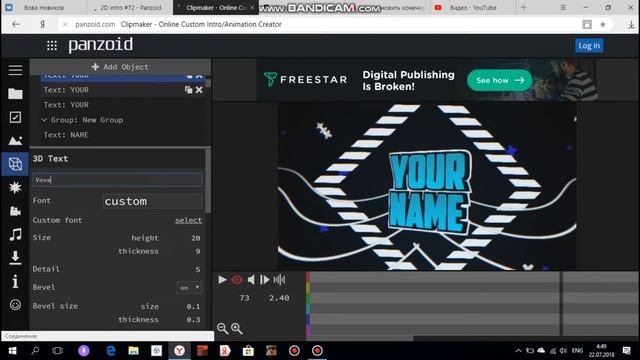This screenshot has width=640, height=360.
Task: Click the timeline playhead marker
Action: tap(562, 303)
